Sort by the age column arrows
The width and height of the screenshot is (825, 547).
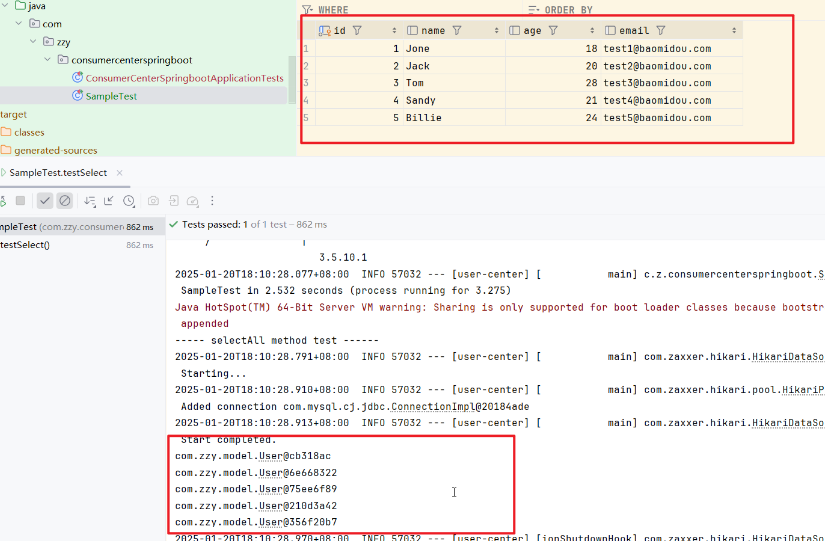pyautogui.click(x=592, y=31)
